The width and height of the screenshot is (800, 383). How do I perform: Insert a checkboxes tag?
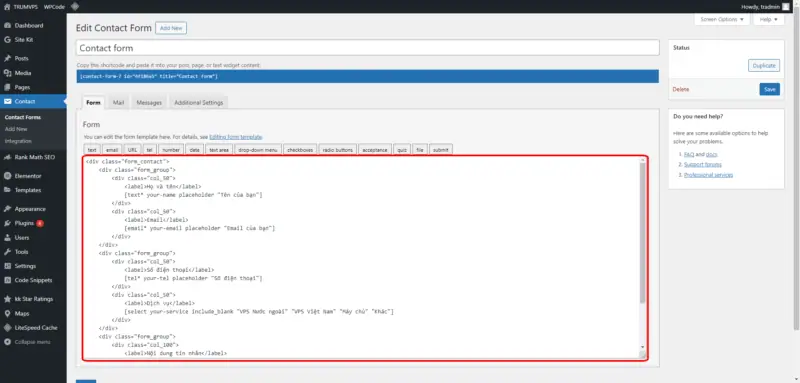(x=300, y=150)
